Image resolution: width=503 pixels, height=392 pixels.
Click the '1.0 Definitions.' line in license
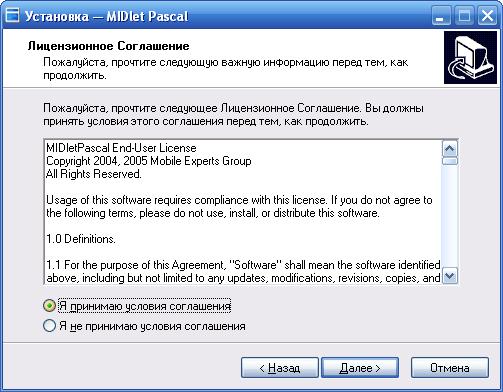pos(81,239)
